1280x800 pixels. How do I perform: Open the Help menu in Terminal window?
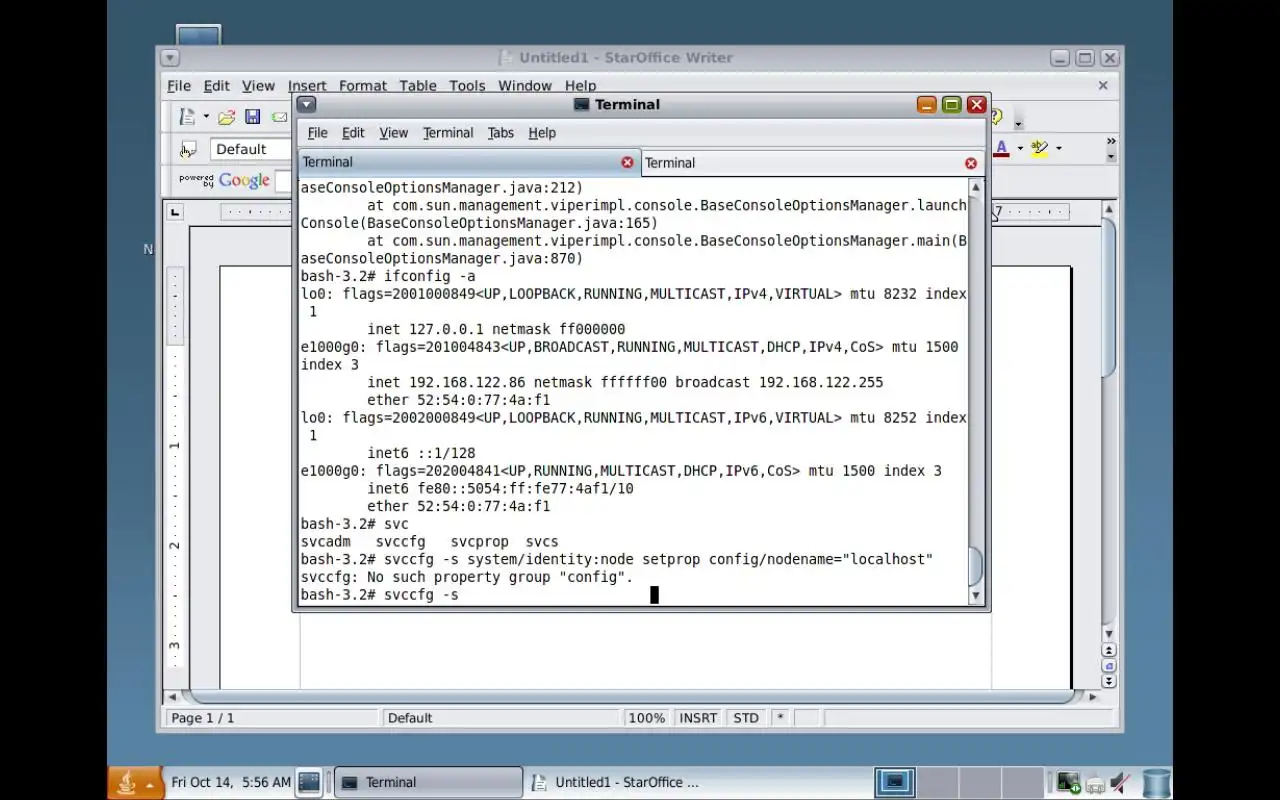[x=542, y=133]
